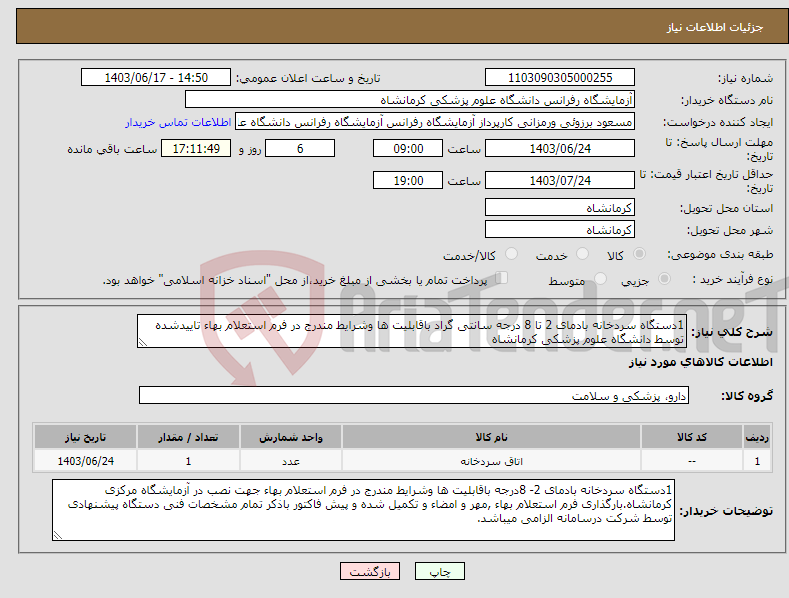Click the نام کالا column header

click(x=491, y=437)
